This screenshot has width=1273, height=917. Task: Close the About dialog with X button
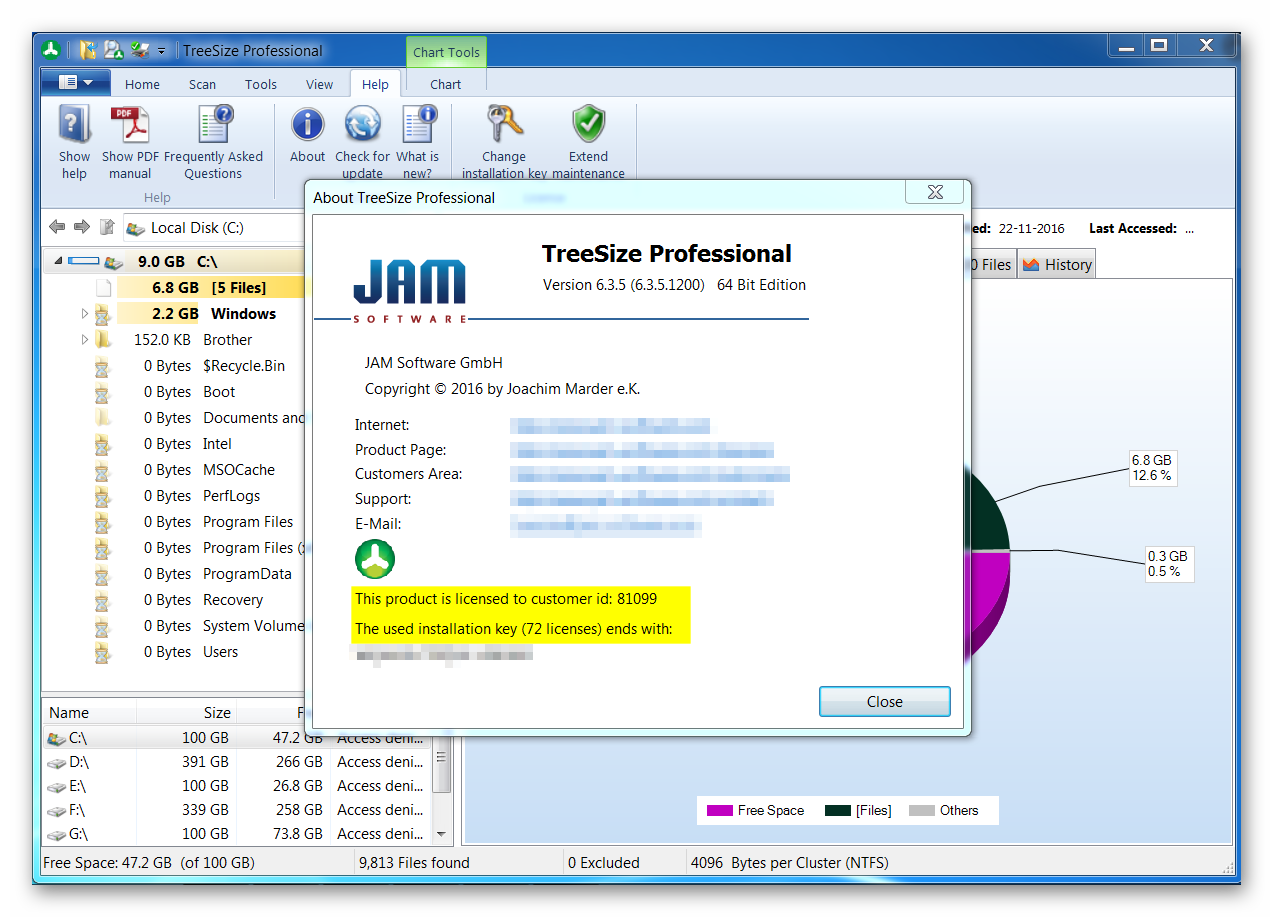coord(935,192)
